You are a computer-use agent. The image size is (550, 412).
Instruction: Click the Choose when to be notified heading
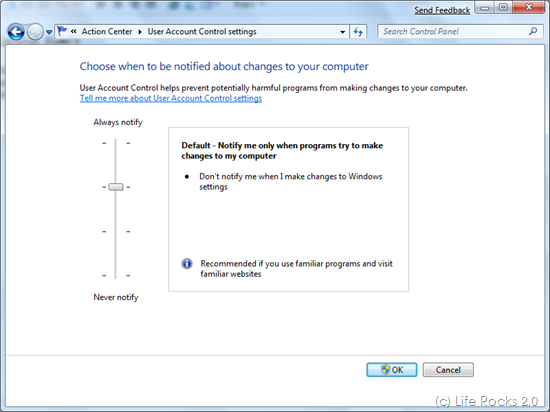[x=224, y=66]
